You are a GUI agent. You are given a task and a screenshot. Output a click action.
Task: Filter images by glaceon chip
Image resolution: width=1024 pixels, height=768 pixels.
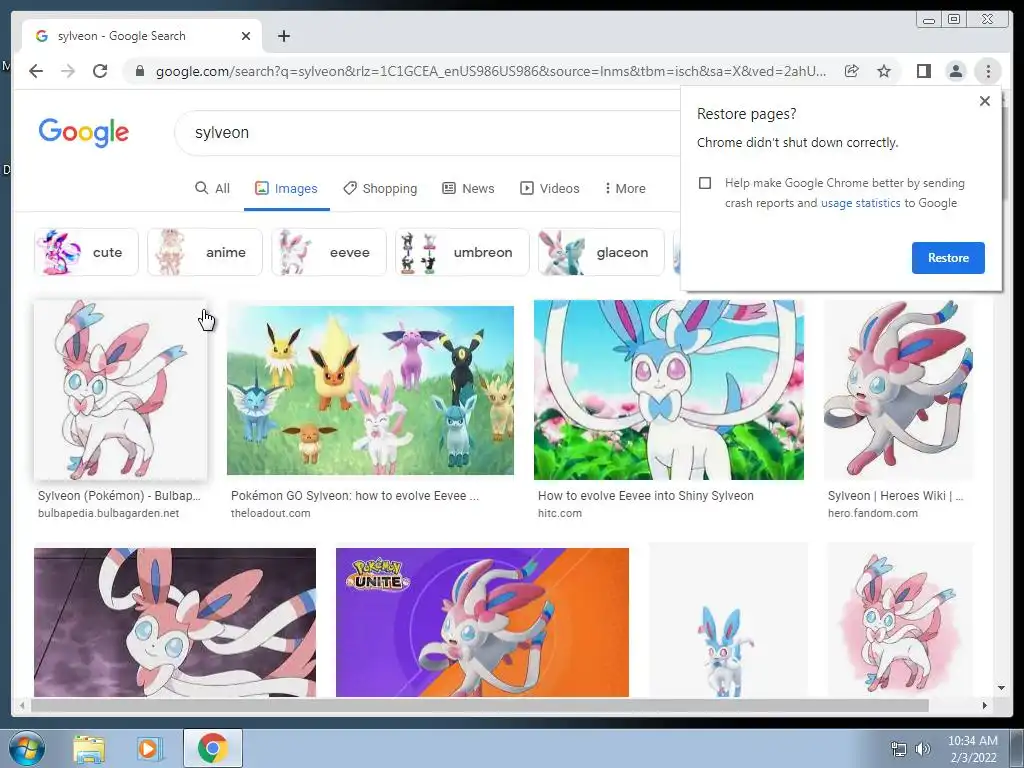601,252
